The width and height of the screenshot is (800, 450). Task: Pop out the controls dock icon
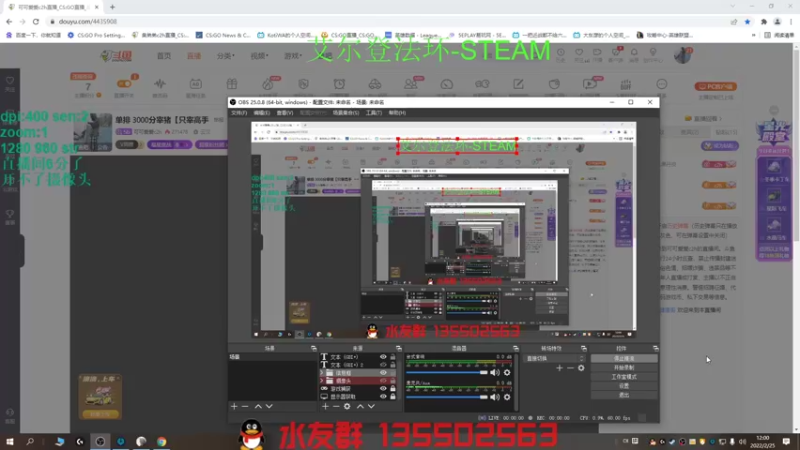[656, 348]
